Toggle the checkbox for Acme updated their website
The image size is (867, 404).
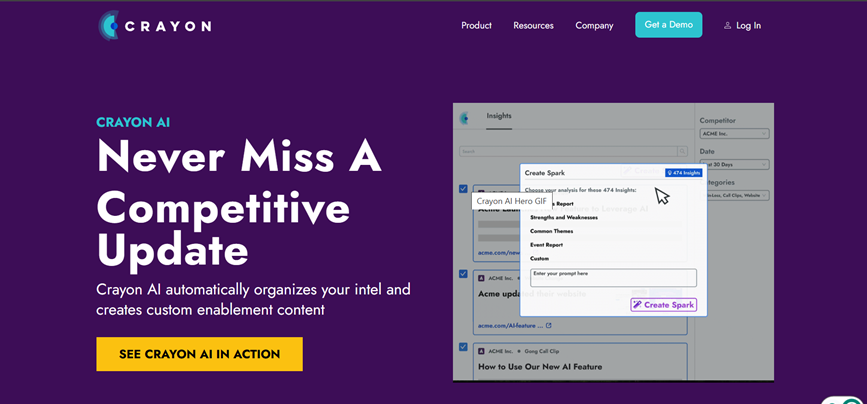[x=463, y=274]
